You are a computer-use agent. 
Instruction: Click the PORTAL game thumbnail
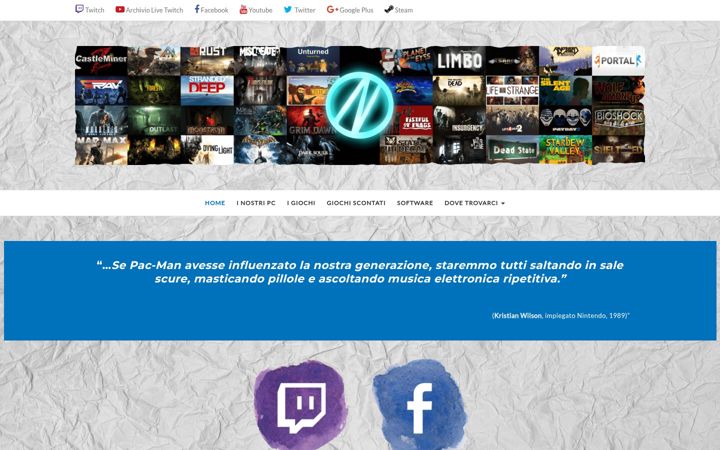click(618, 61)
